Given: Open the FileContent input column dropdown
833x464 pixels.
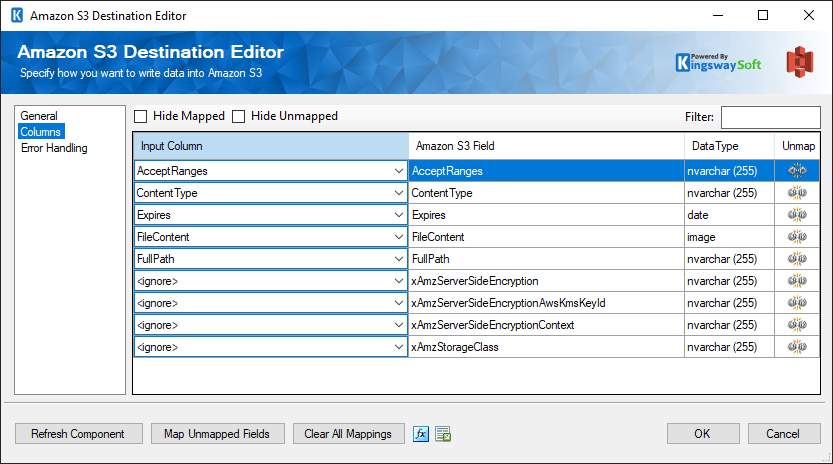Looking at the screenshot, I should pyautogui.click(x=399, y=237).
